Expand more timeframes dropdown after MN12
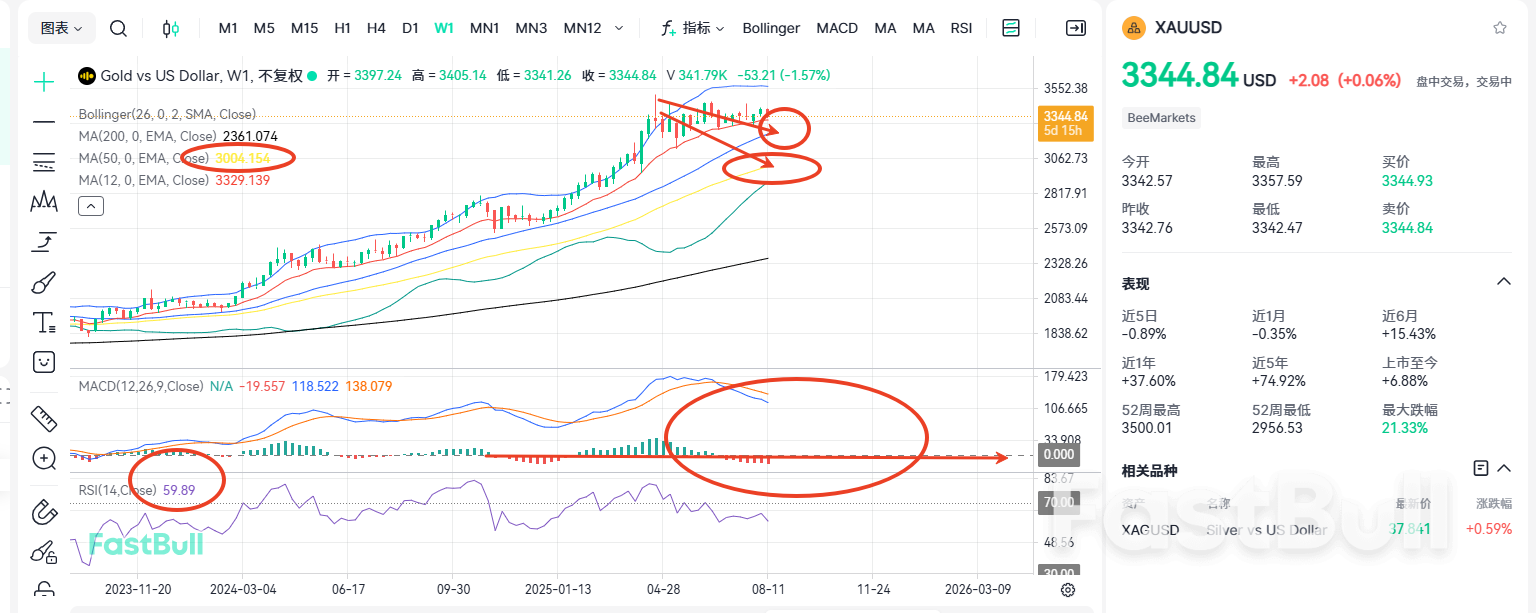The image size is (1536, 613). [619, 28]
